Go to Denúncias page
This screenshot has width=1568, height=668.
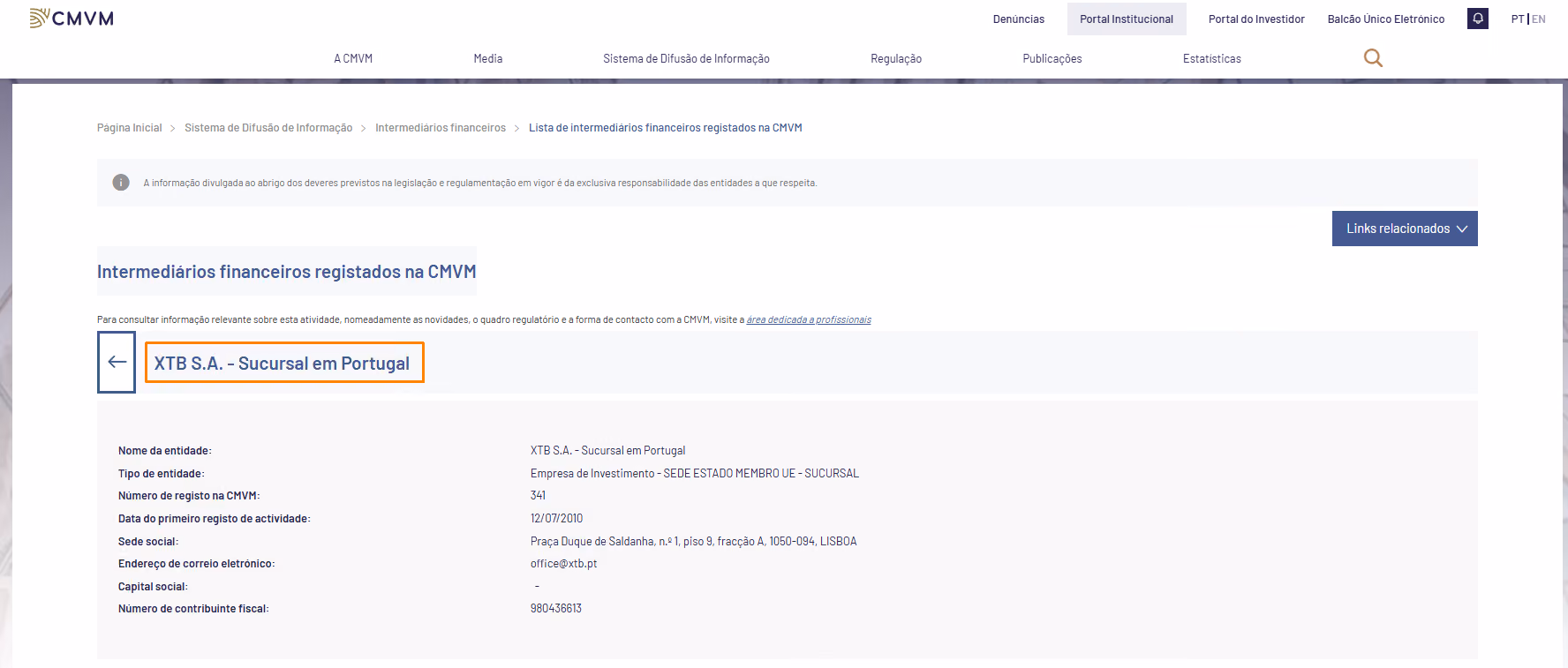click(1019, 19)
